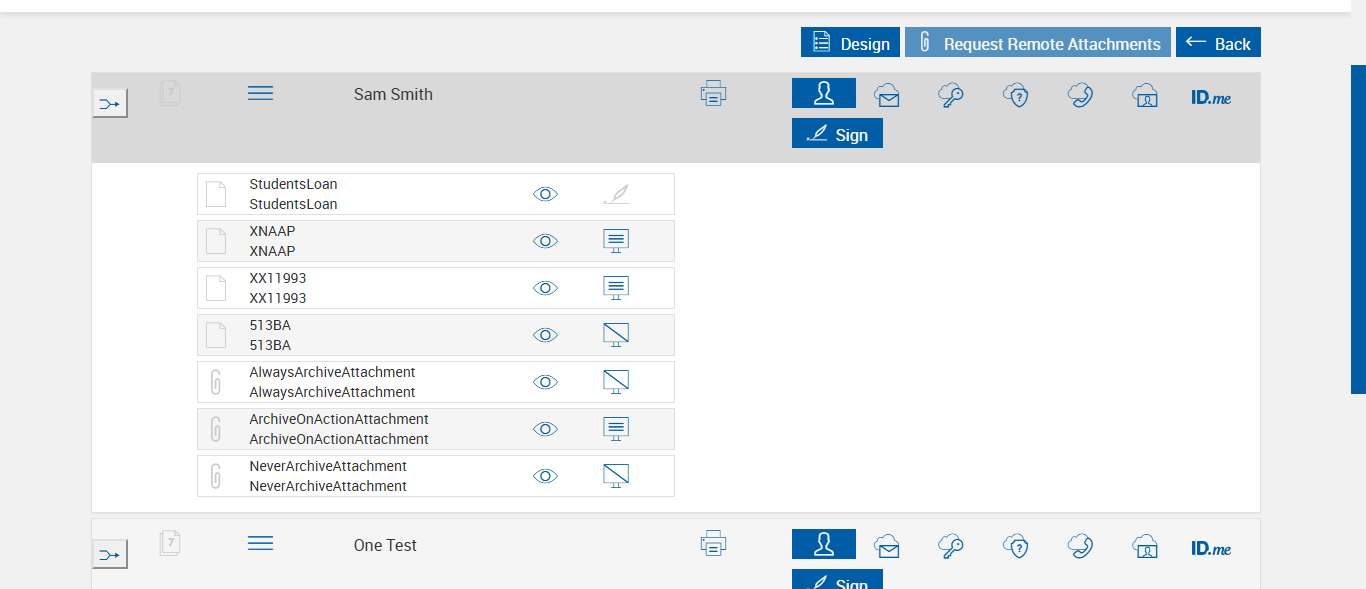Toggle preview eye for StudentsLoan document
The height and width of the screenshot is (589, 1366).
(x=545, y=194)
